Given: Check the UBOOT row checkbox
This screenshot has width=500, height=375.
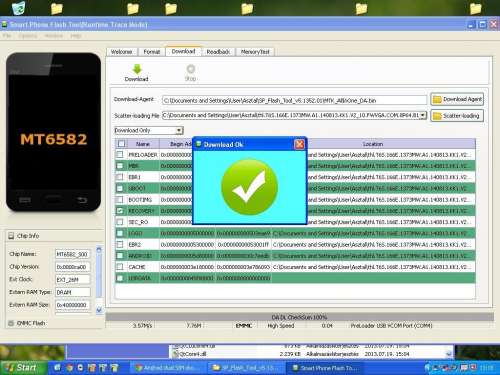Looking at the screenshot, I should [x=120, y=188].
